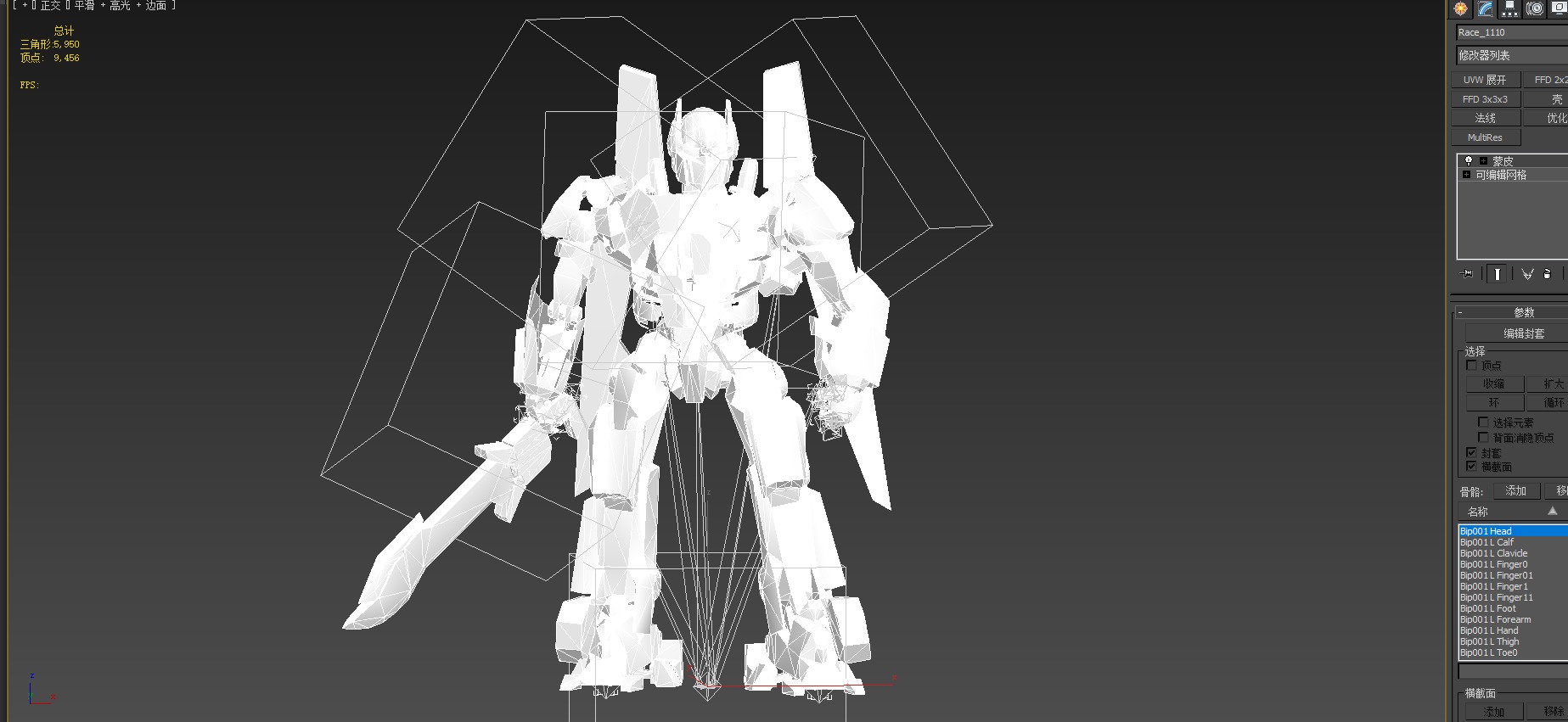Toggle the show end result icon
Image resolution: width=1568 pixels, height=722 pixels.
coord(1498,273)
